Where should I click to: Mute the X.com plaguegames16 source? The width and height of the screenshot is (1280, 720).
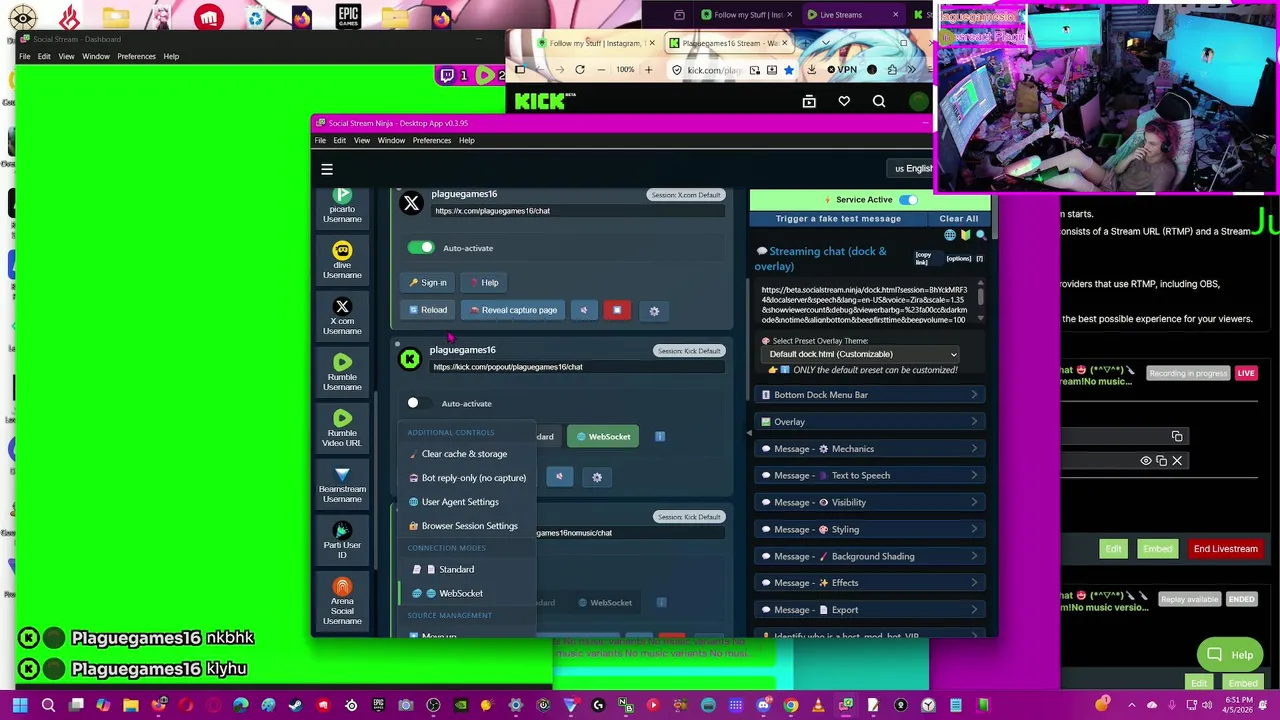584,310
